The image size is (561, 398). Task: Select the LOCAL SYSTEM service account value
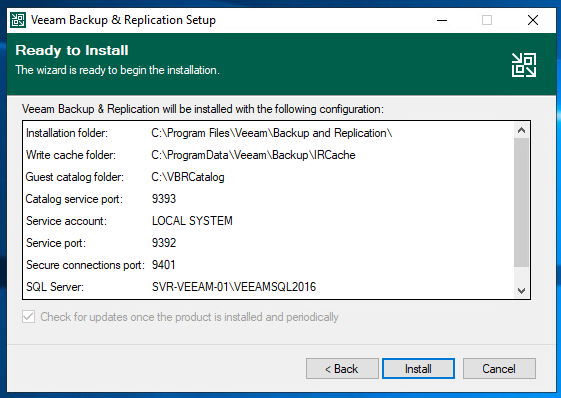pos(192,221)
